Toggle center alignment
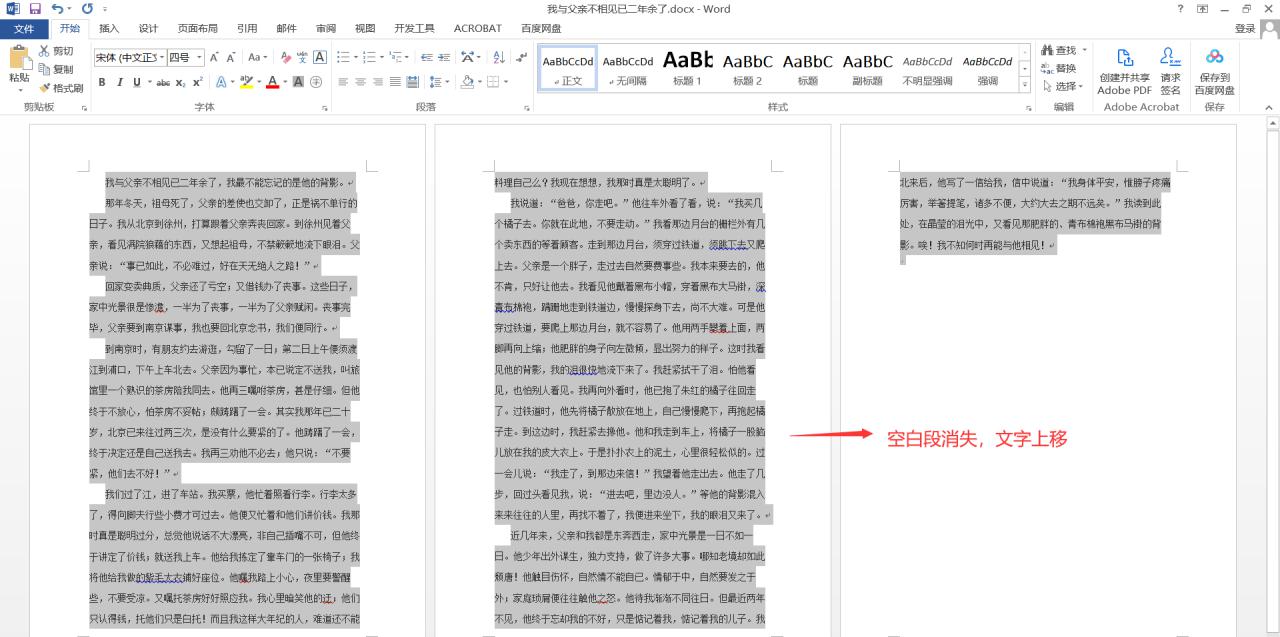 click(x=360, y=82)
